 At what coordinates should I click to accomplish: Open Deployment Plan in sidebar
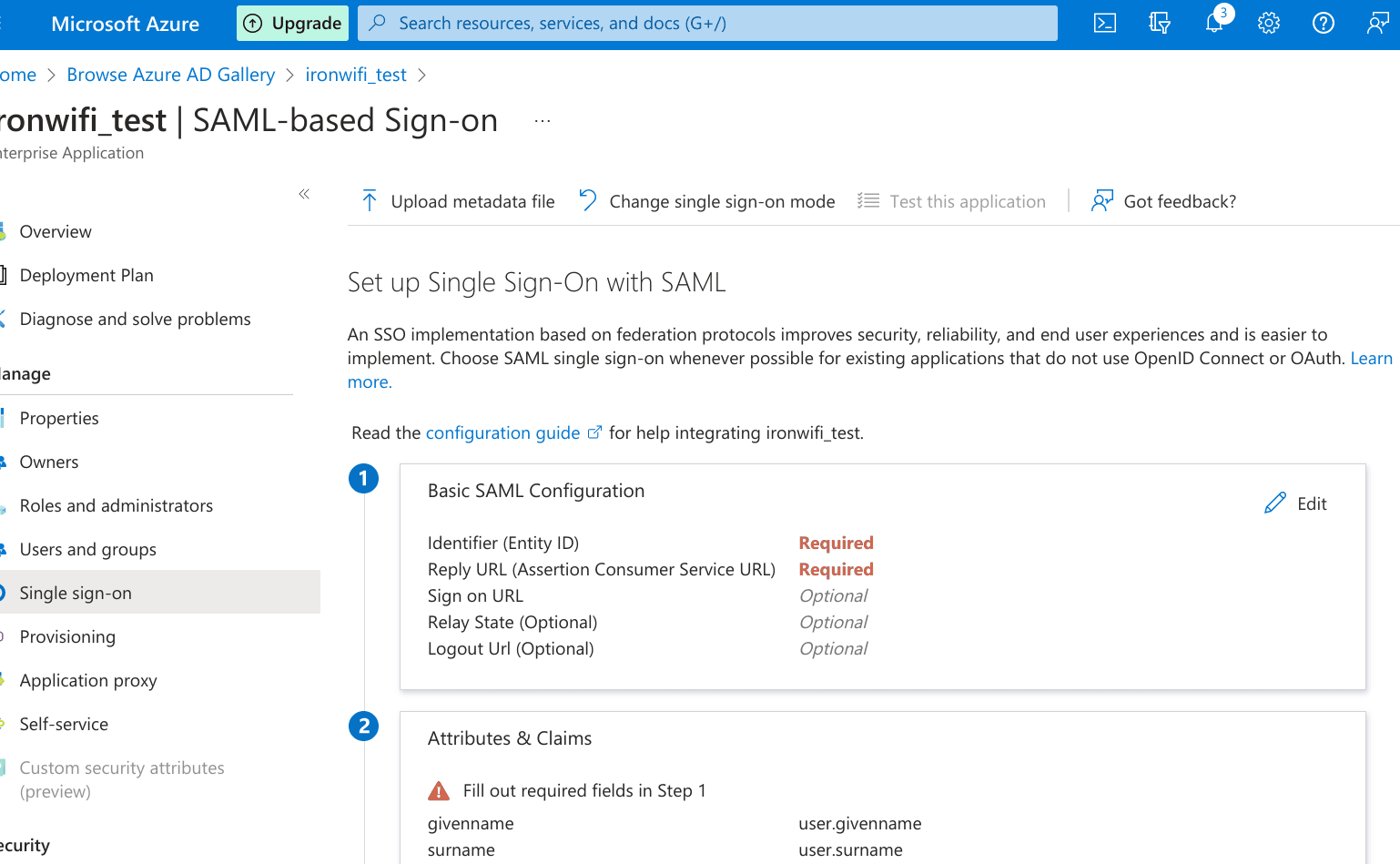click(86, 275)
